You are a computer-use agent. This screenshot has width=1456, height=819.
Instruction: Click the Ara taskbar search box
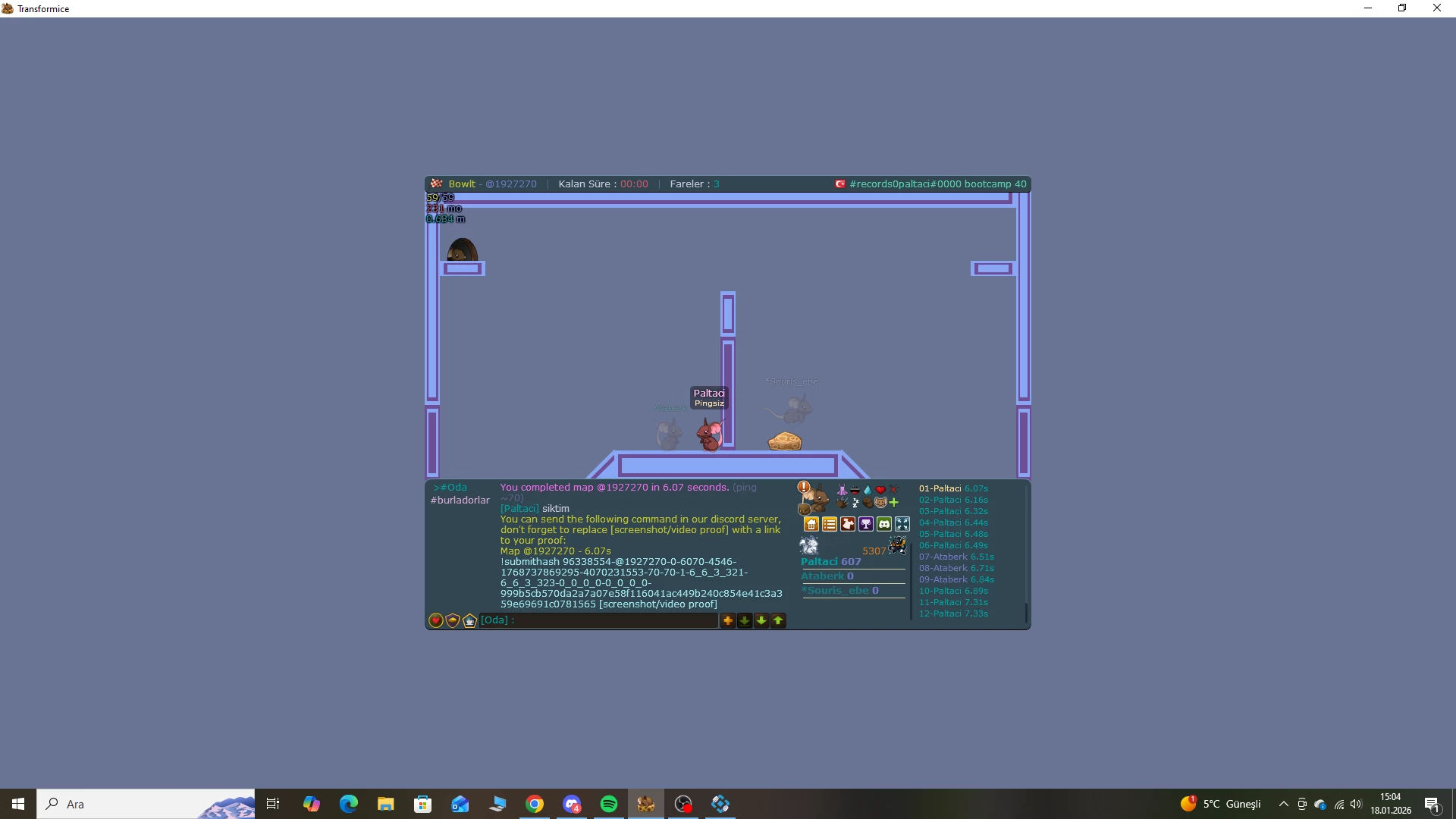tap(146, 804)
